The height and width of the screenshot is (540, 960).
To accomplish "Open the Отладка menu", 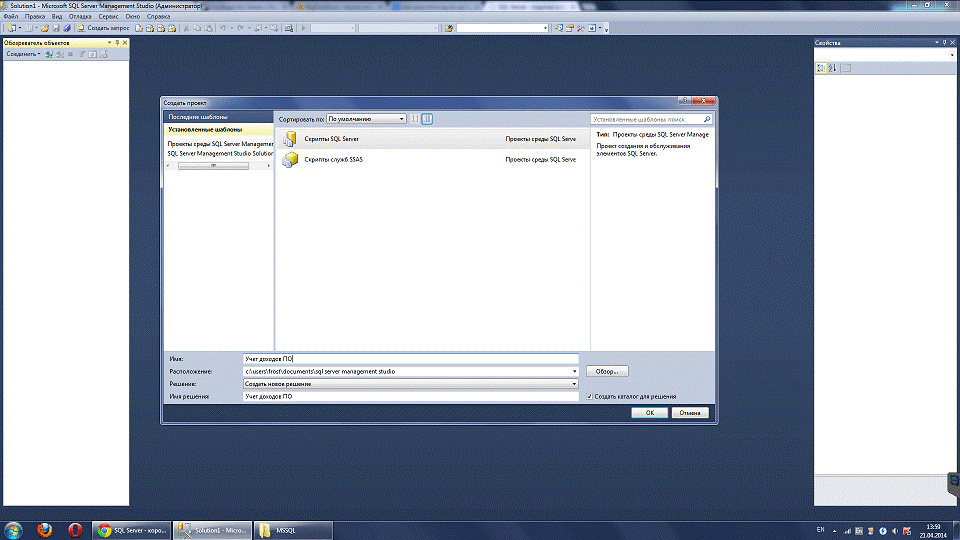I will 81,18.
